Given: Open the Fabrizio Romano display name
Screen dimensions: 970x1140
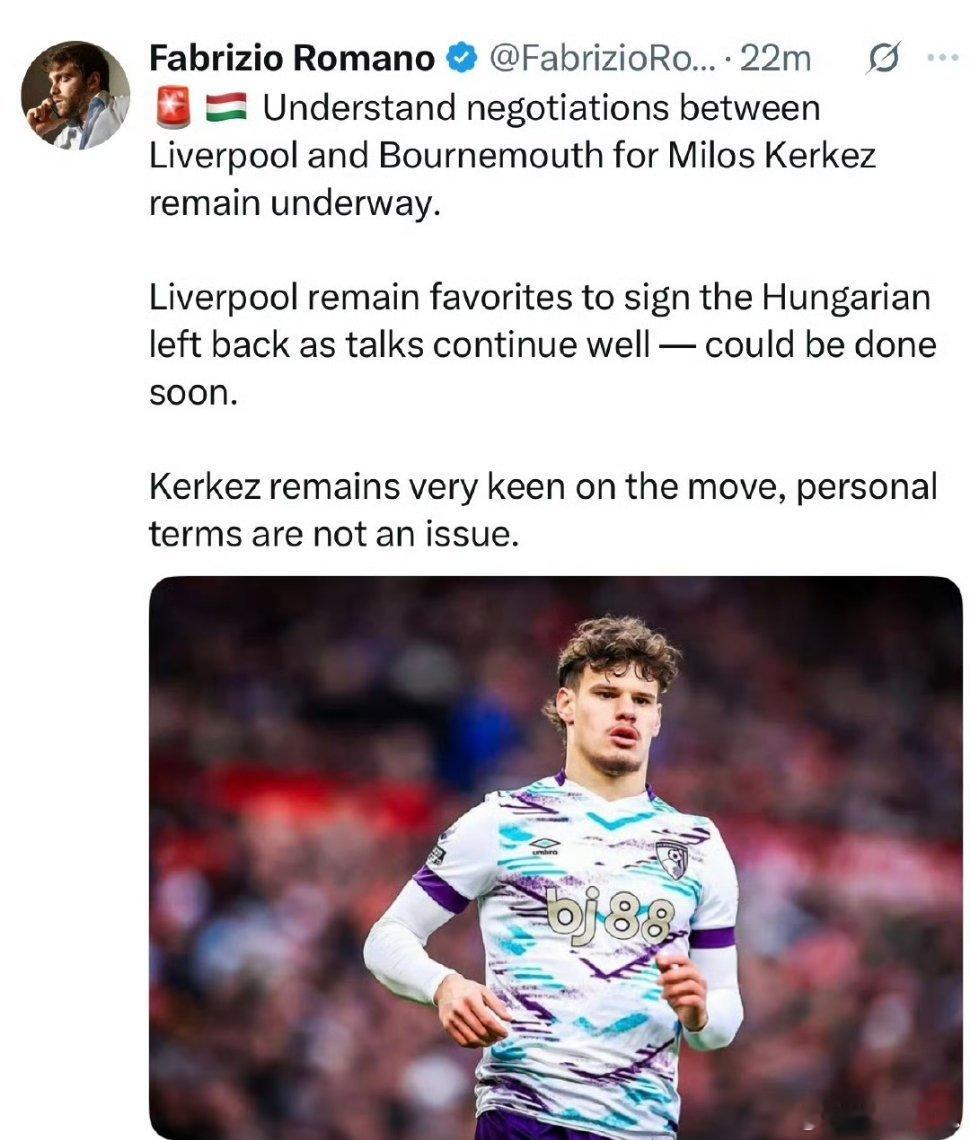Looking at the screenshot, I should click(292, 58).
